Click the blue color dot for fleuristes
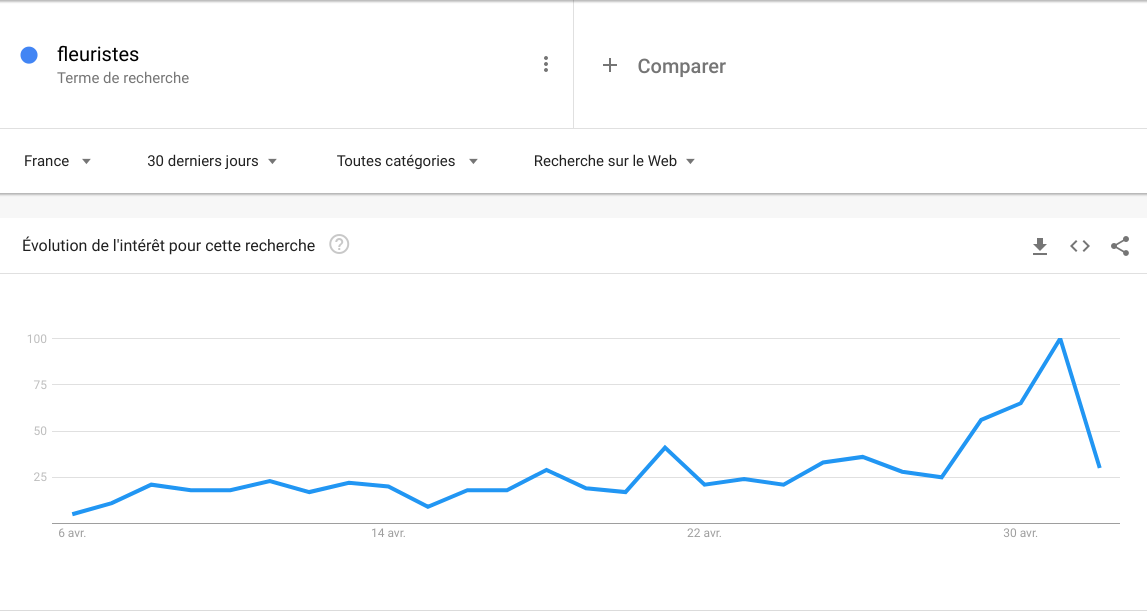 [29, 55]
